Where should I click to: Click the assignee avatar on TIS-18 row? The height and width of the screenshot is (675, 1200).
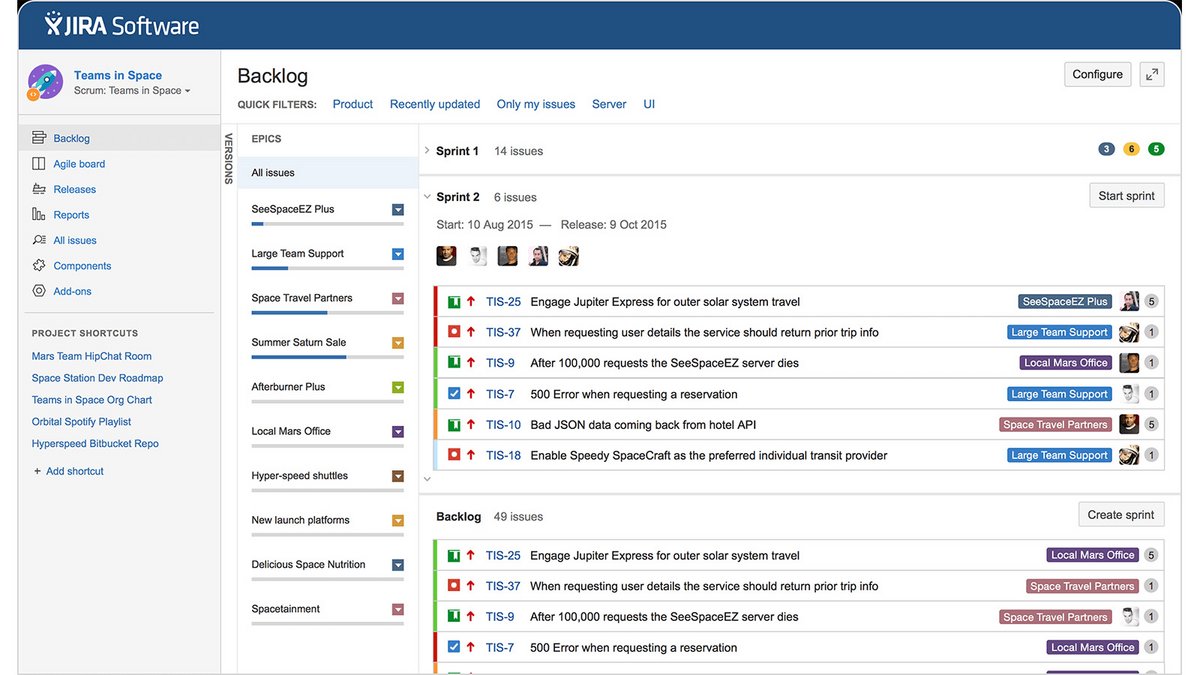(x=1130, y=455)
